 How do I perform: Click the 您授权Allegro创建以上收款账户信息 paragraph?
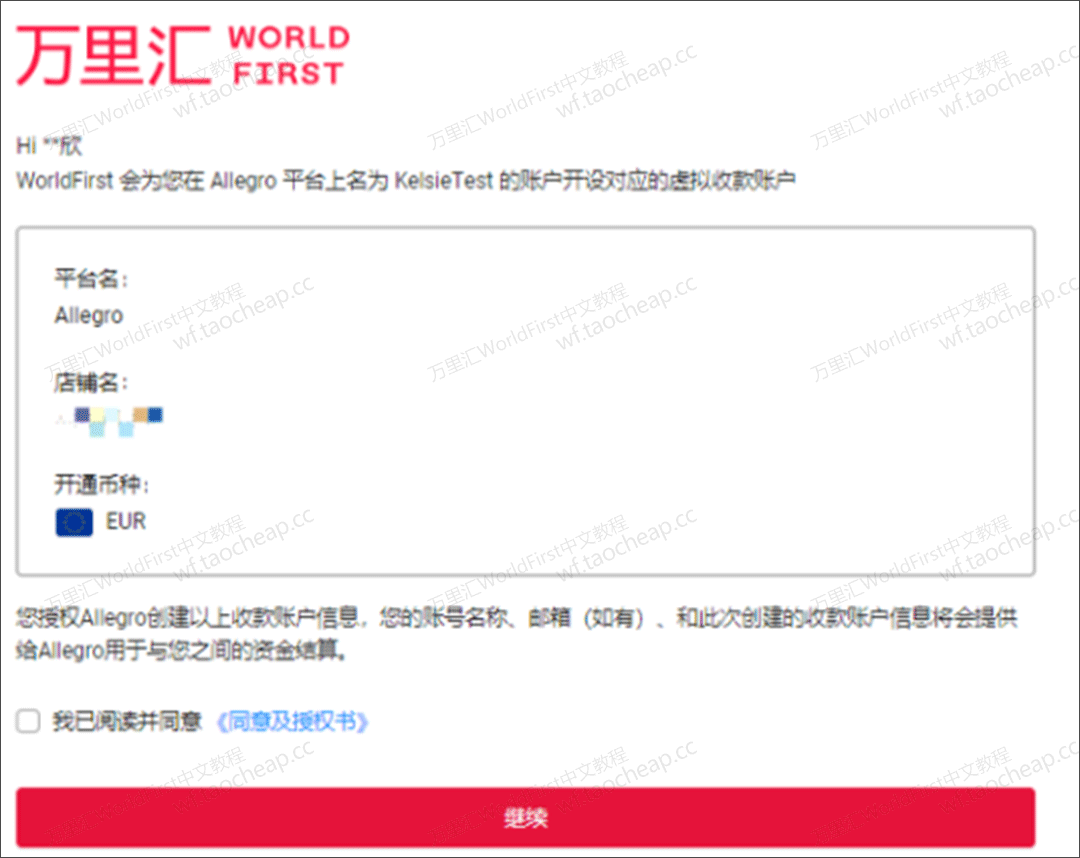pos(517,634)
